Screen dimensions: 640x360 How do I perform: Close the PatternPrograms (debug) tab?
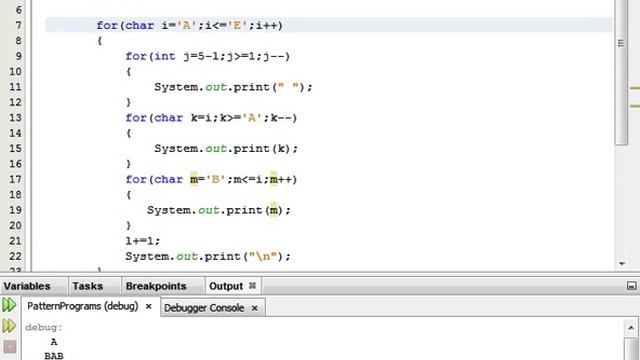pyautogui.click(x=149, y=306)
